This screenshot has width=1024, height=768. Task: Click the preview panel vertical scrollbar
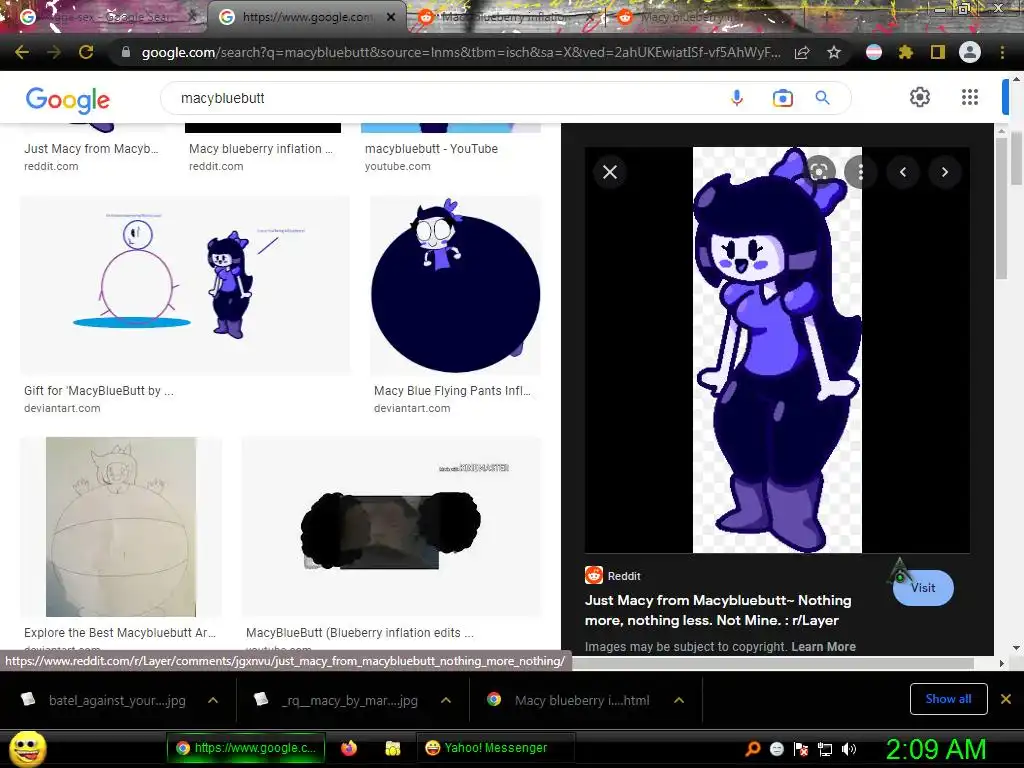tap(1000, 208)
